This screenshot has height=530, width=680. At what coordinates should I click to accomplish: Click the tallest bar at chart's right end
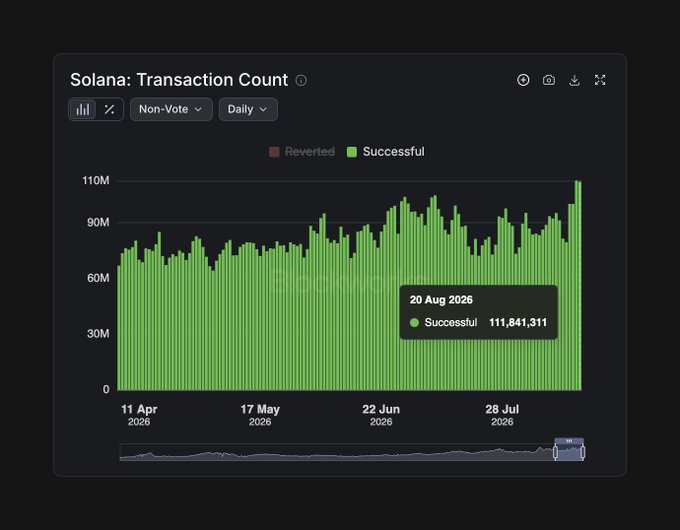(577, 285)
